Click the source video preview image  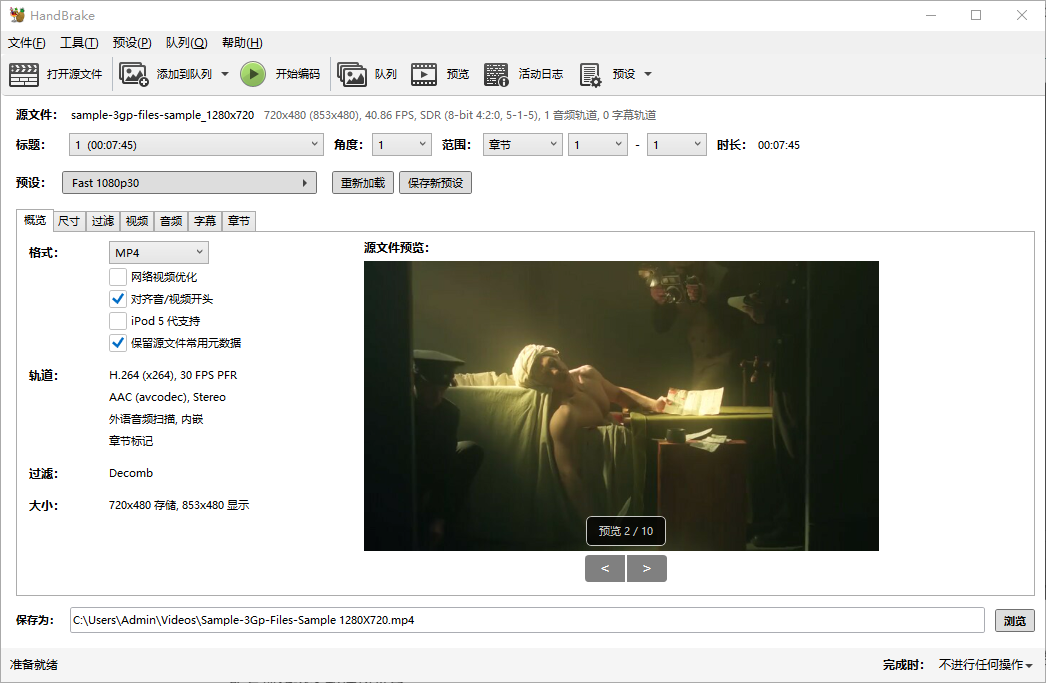pos(621,406)
